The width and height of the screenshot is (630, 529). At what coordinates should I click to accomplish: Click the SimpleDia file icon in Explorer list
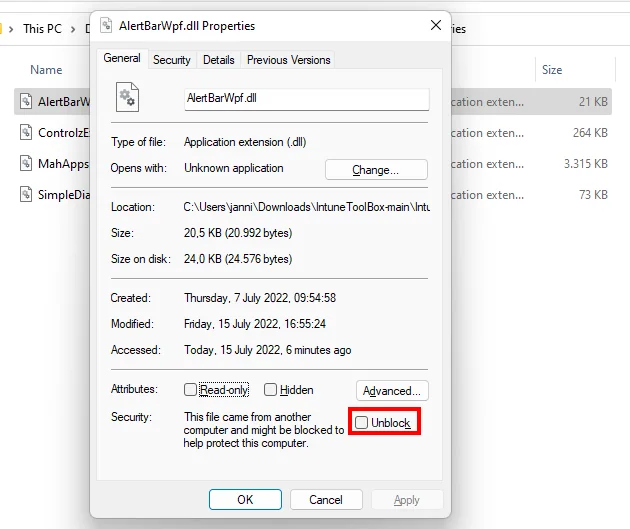point(26,194)
